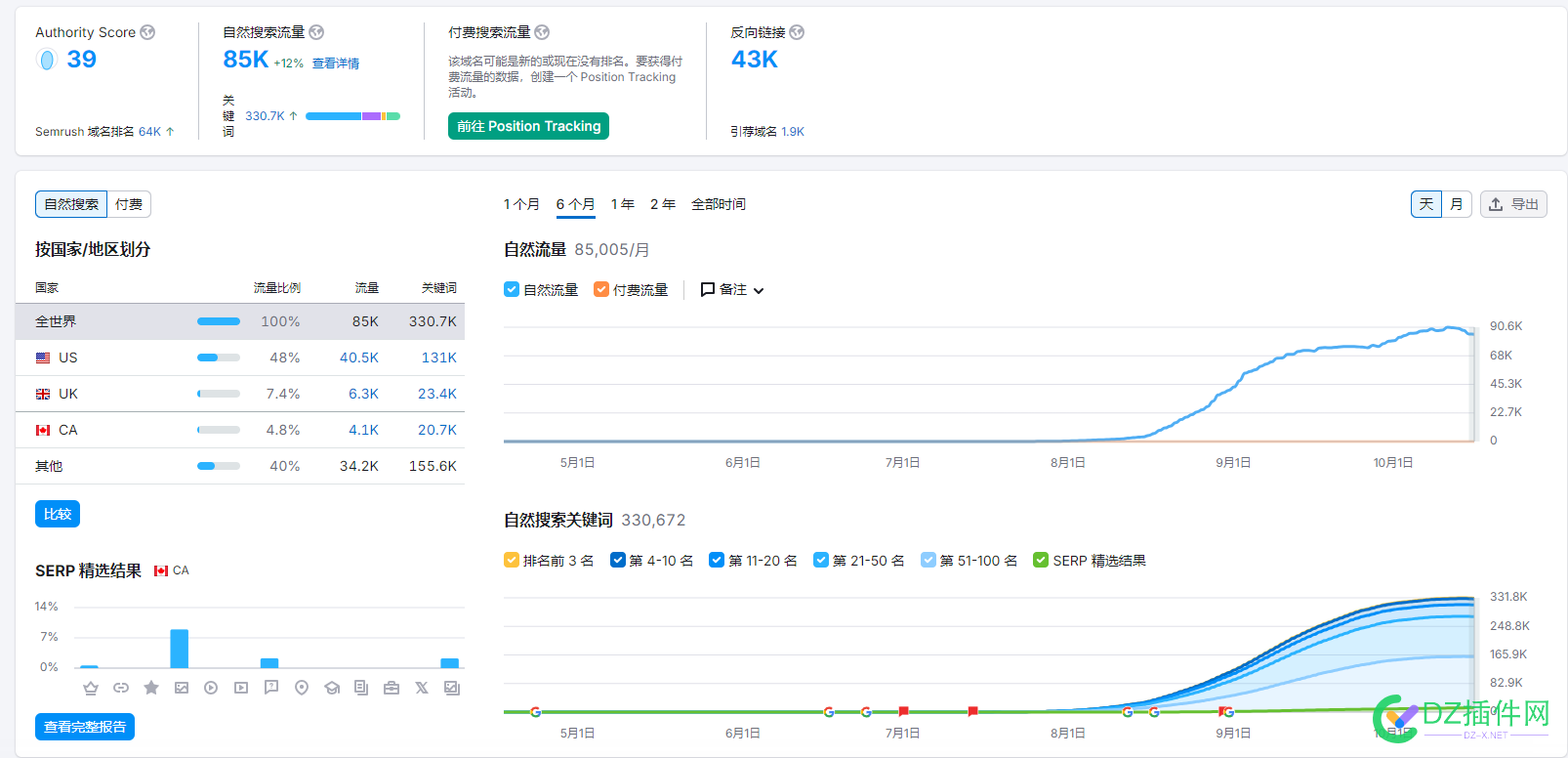
Task: Click info icon next to Authority Score
Action: [147, 32]
